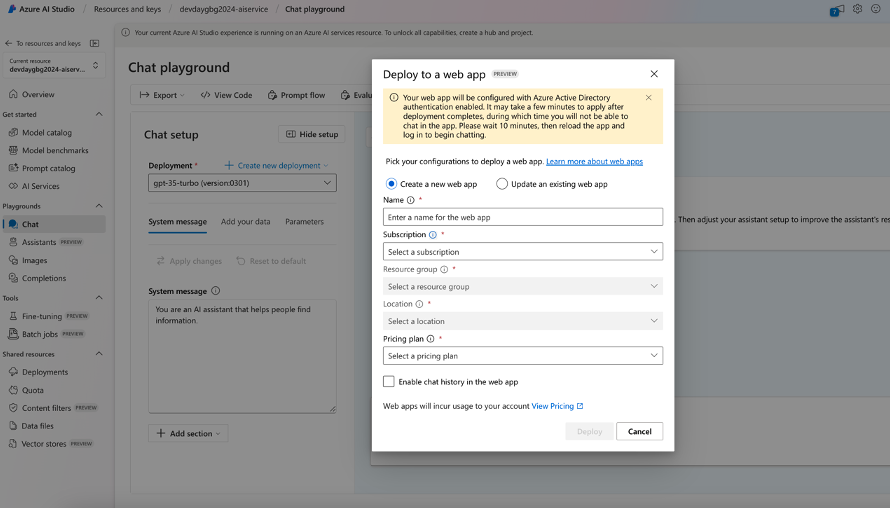890x508 pixels.
Task: Click the System message text area
Action: click(x=242, y=356)
